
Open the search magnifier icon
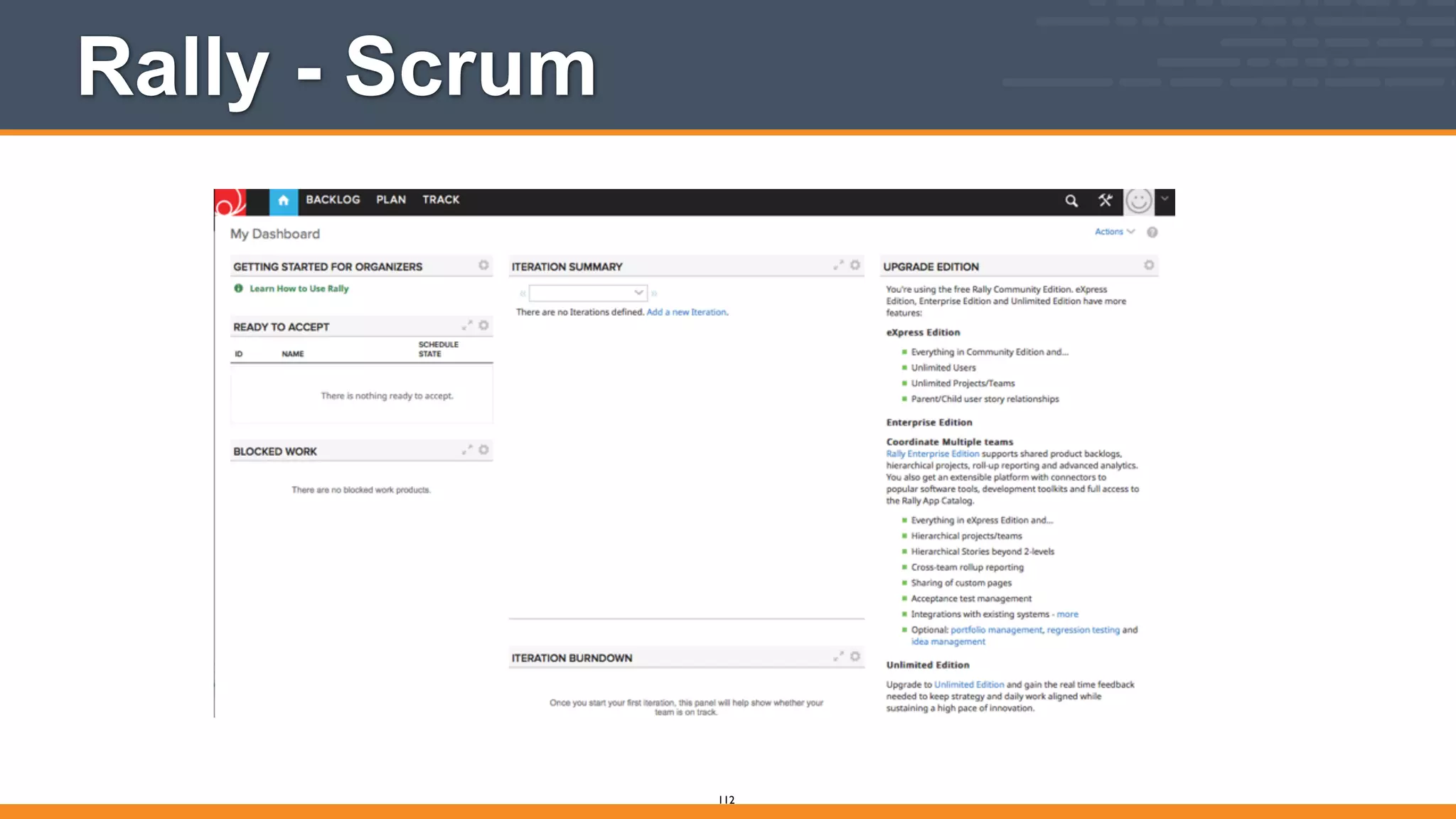[x=1071, y=201]
